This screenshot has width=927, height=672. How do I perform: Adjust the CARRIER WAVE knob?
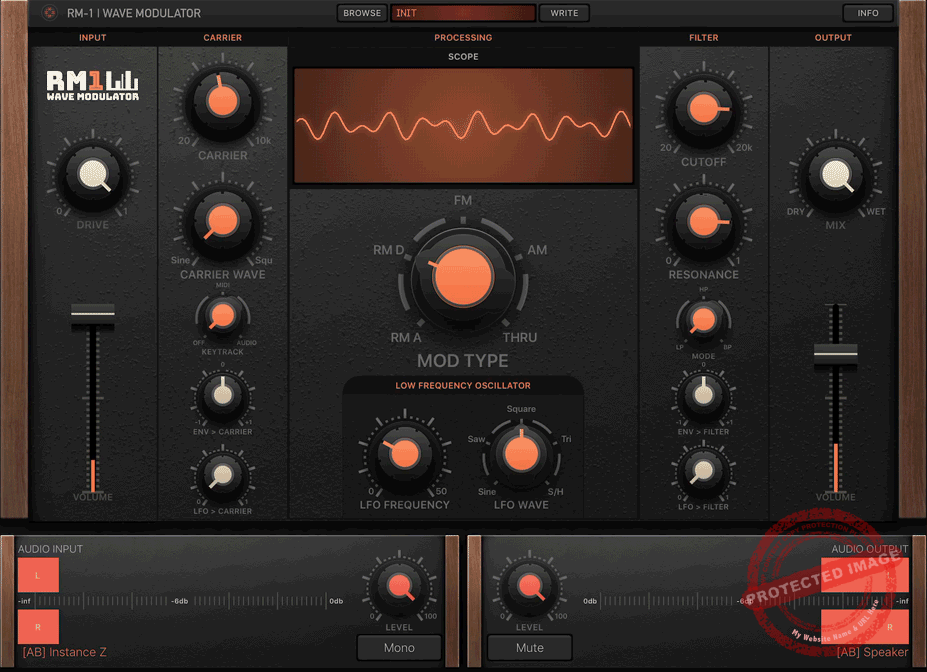click(222, 221)
